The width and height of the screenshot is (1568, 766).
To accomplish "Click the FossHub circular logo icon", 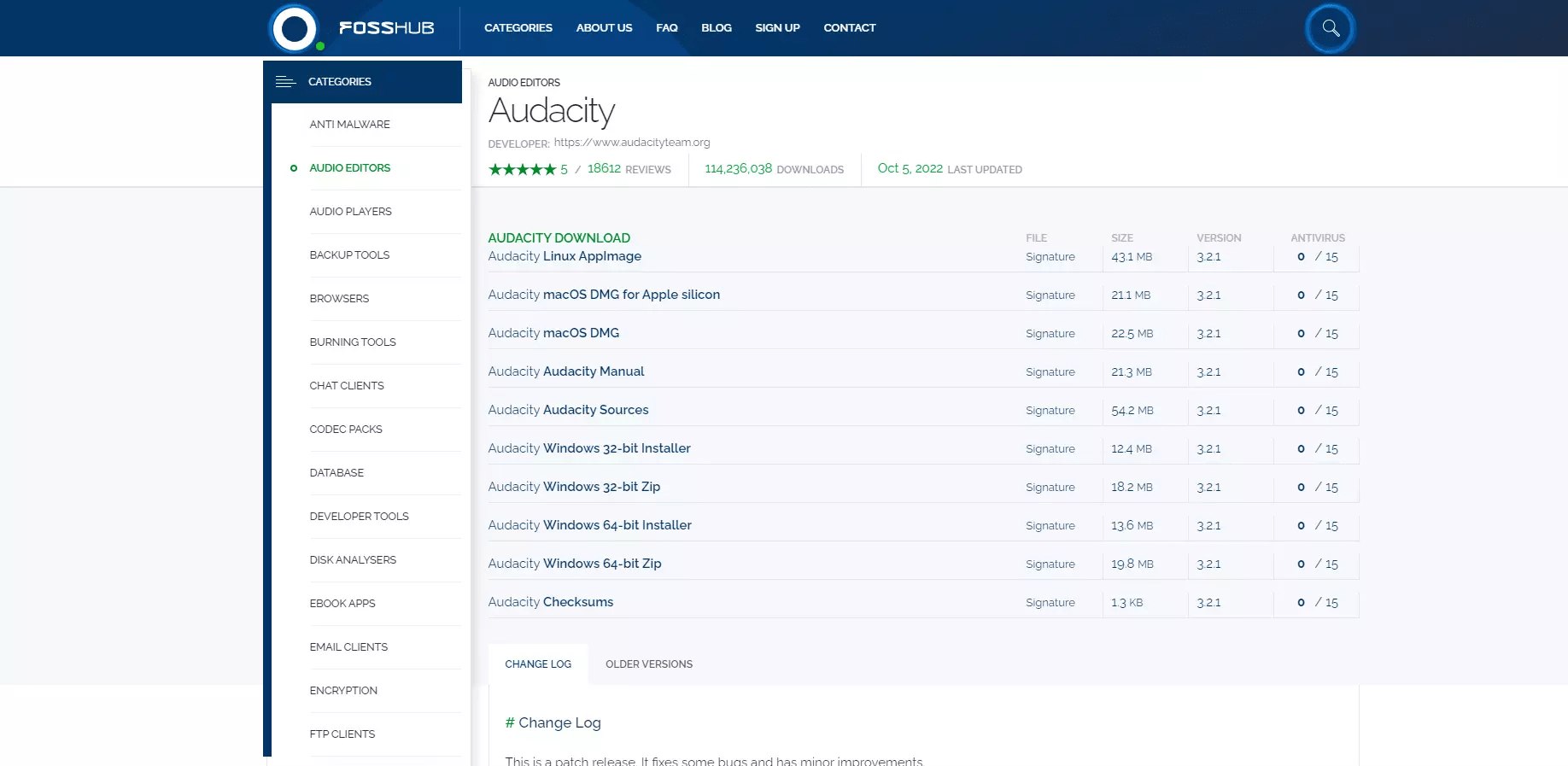I will click(x=295, y=28).
